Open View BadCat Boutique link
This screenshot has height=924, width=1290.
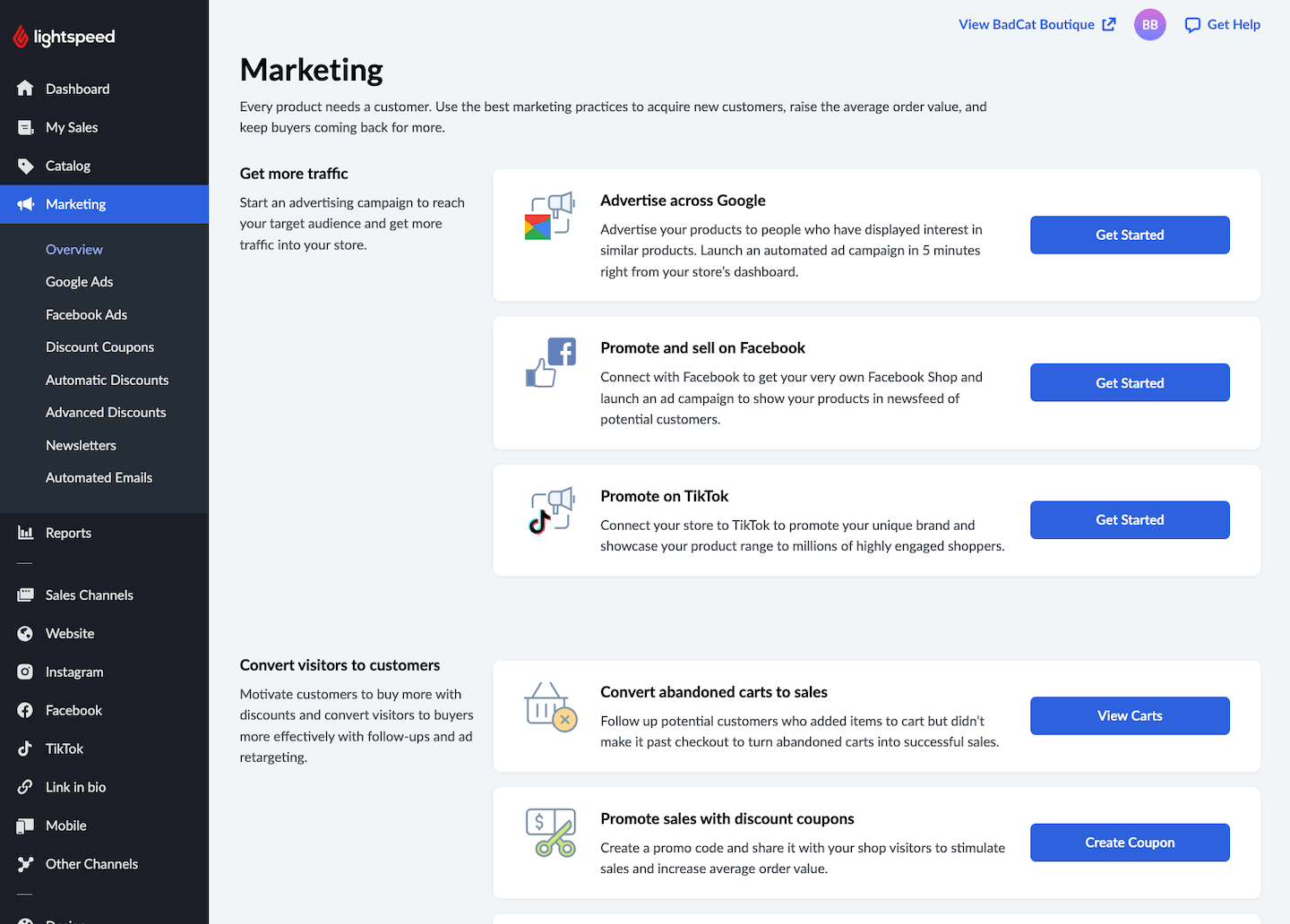[1036, 25]
